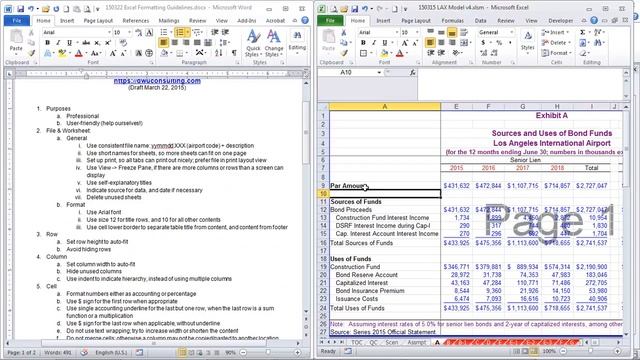Click Clear Formatting icon in Word

click(123, 42)
